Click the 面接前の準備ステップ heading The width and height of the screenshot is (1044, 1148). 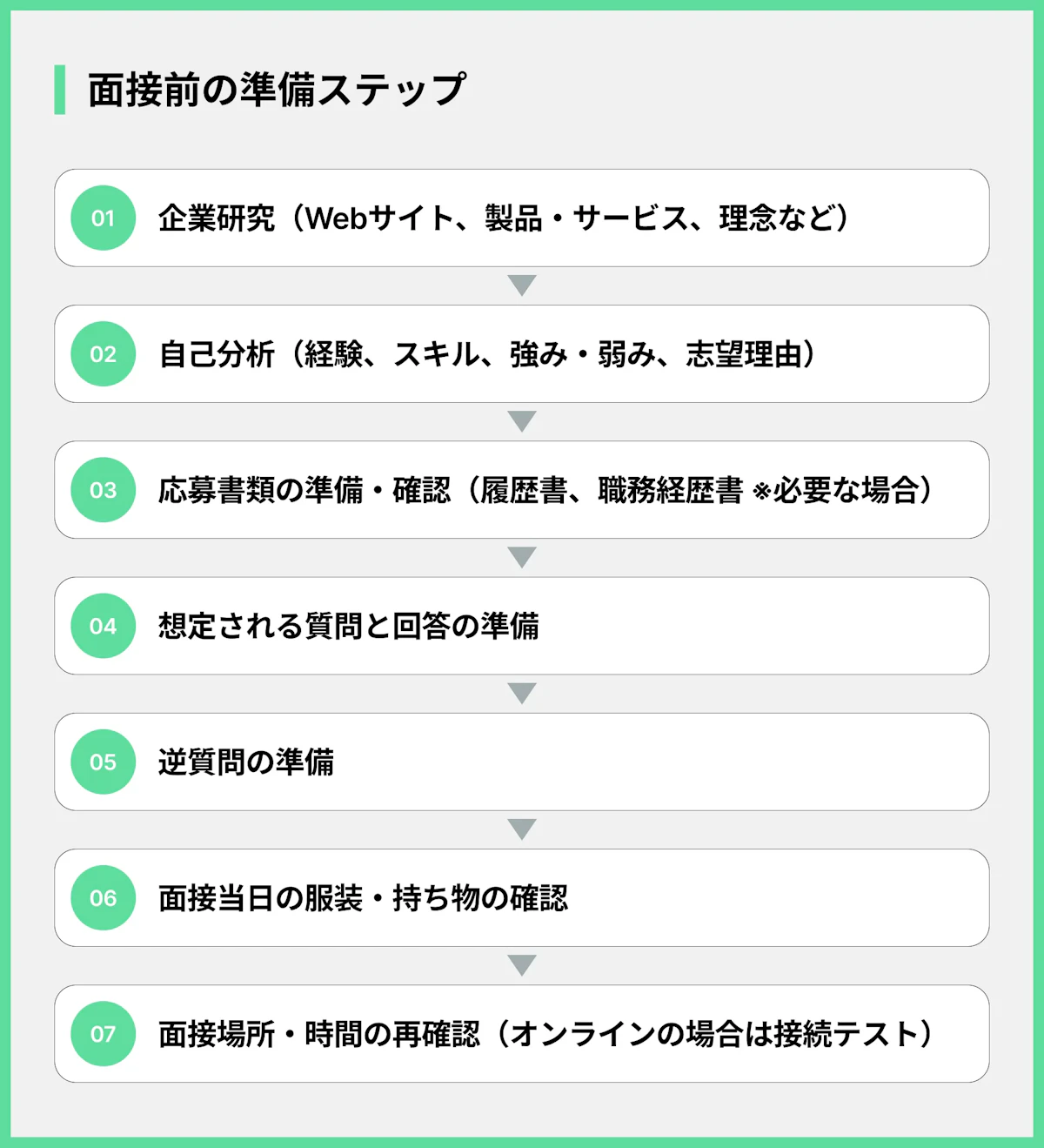click(x=277, y=90)
